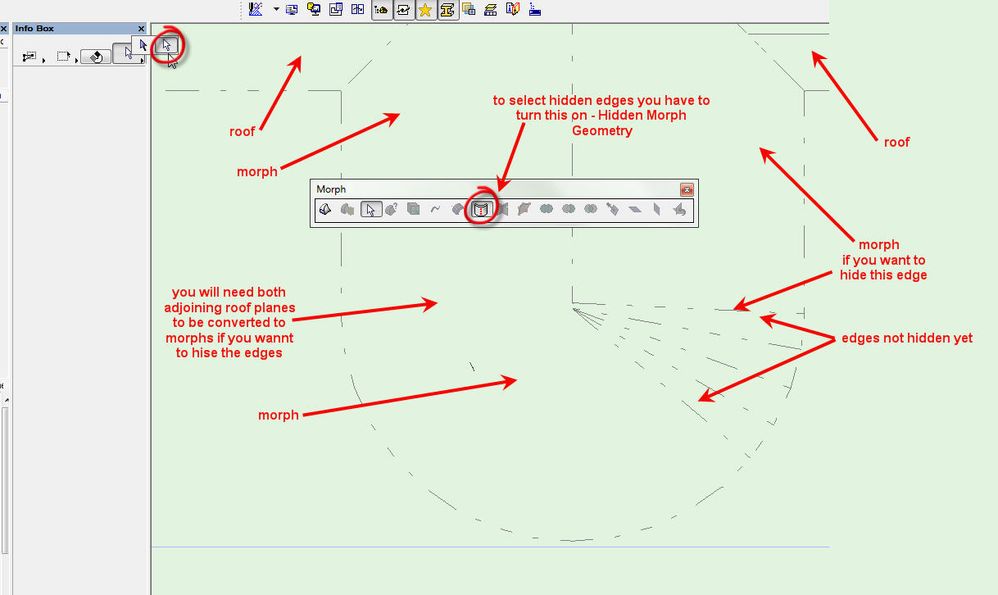Image resolution: width=998 pixels, height=595 pixels.
Task: Close the Info Box panel
Action: (x=141, y=29)
